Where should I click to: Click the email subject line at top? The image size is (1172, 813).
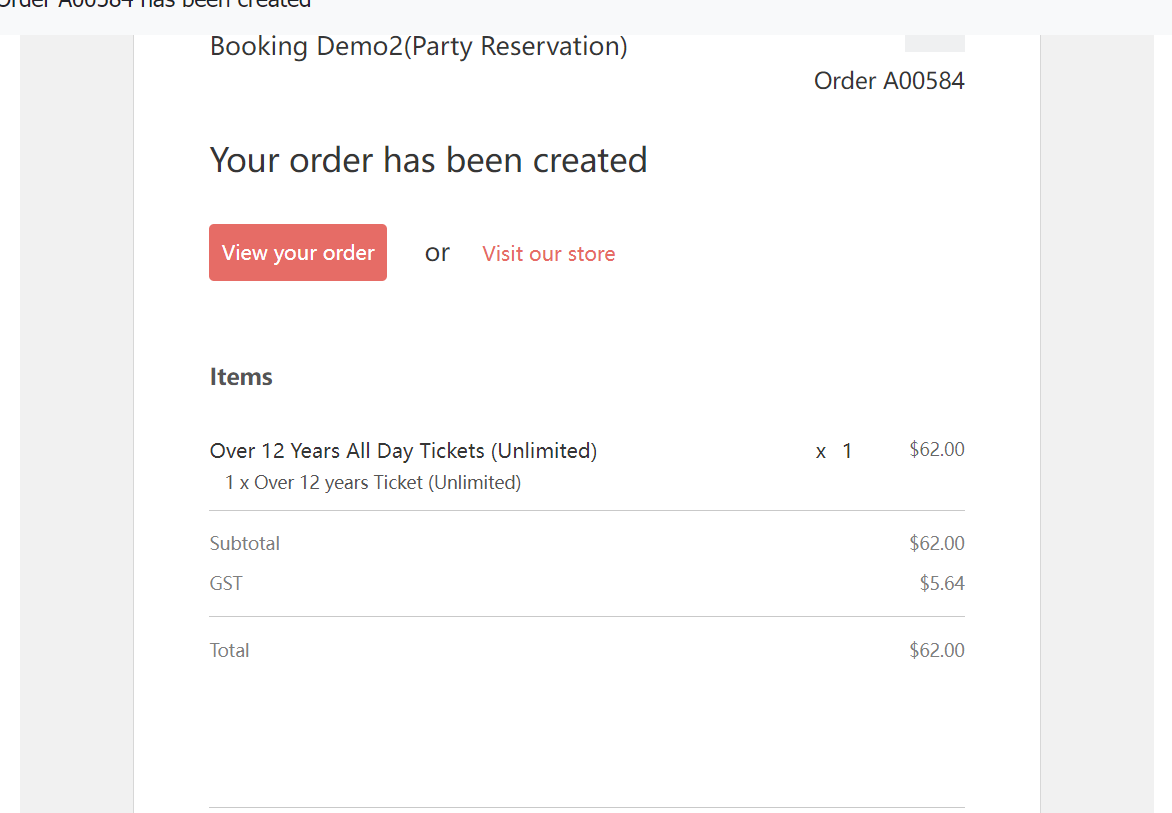point(156,4)
